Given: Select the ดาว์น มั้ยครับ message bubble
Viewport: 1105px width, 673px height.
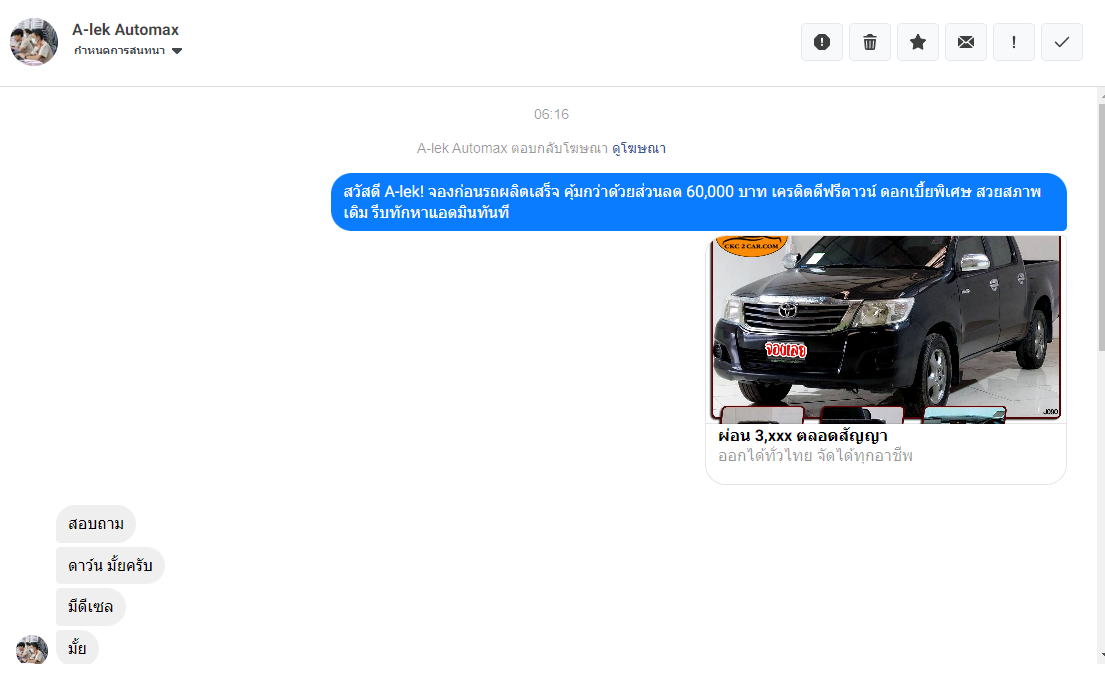Looking at the screenshot, I should click(x=110, y=565).
